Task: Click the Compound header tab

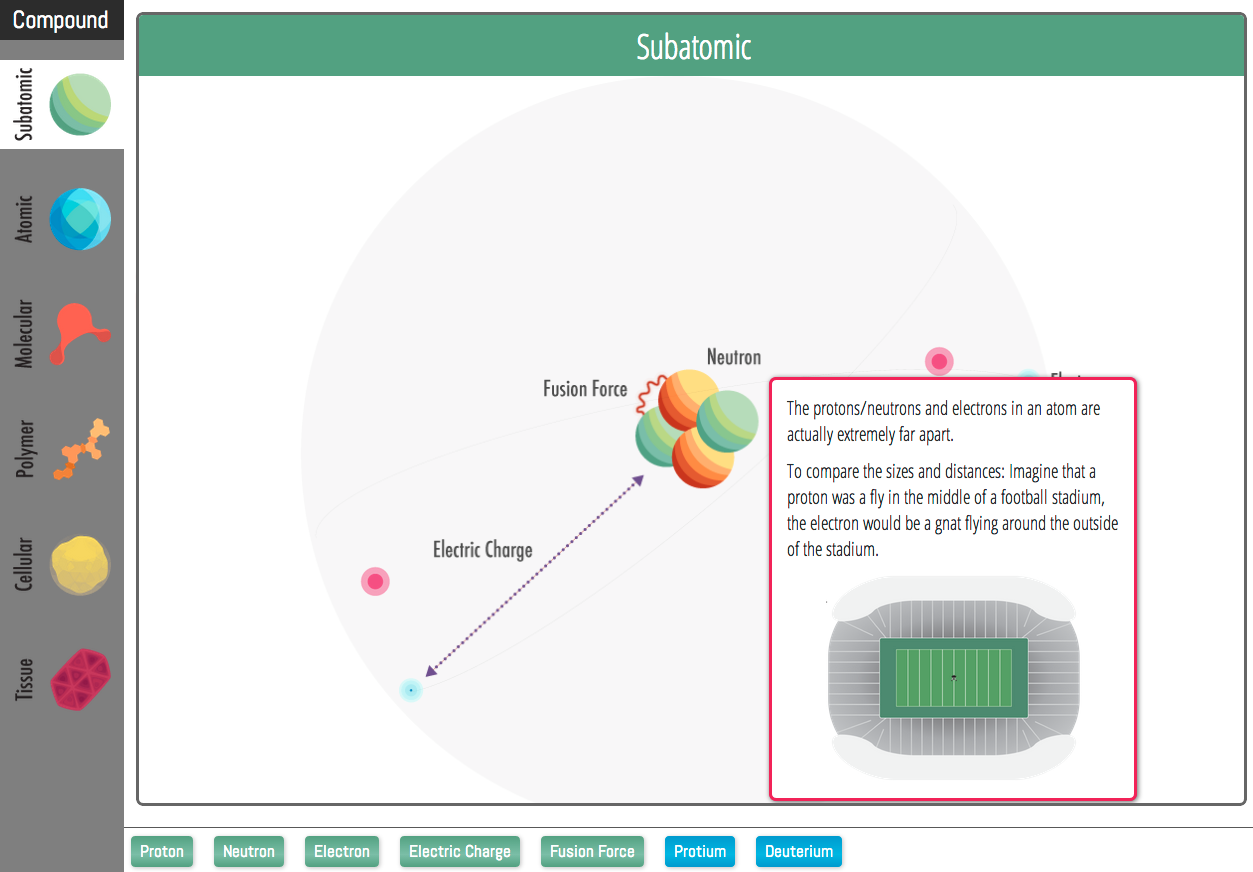Action: tap(62, 20)
